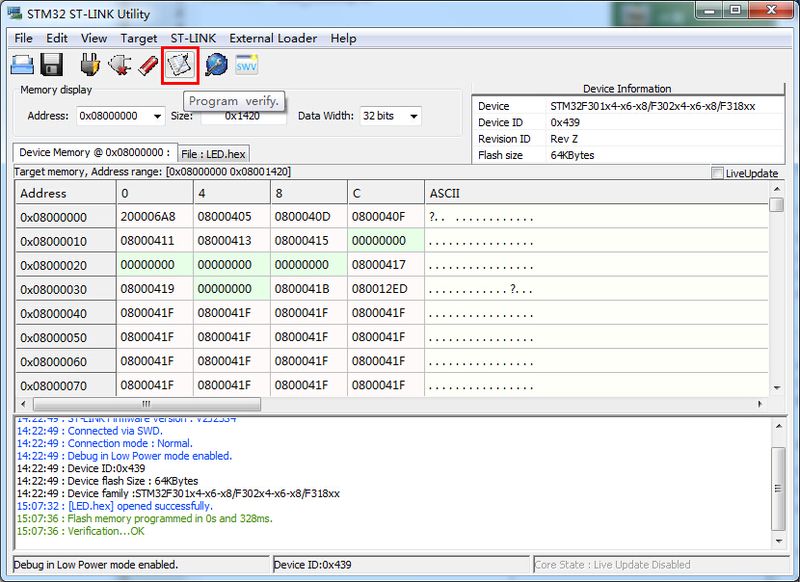Save memory with the floppy disk icon
This screenshot has width=800, height=582.
52,65
